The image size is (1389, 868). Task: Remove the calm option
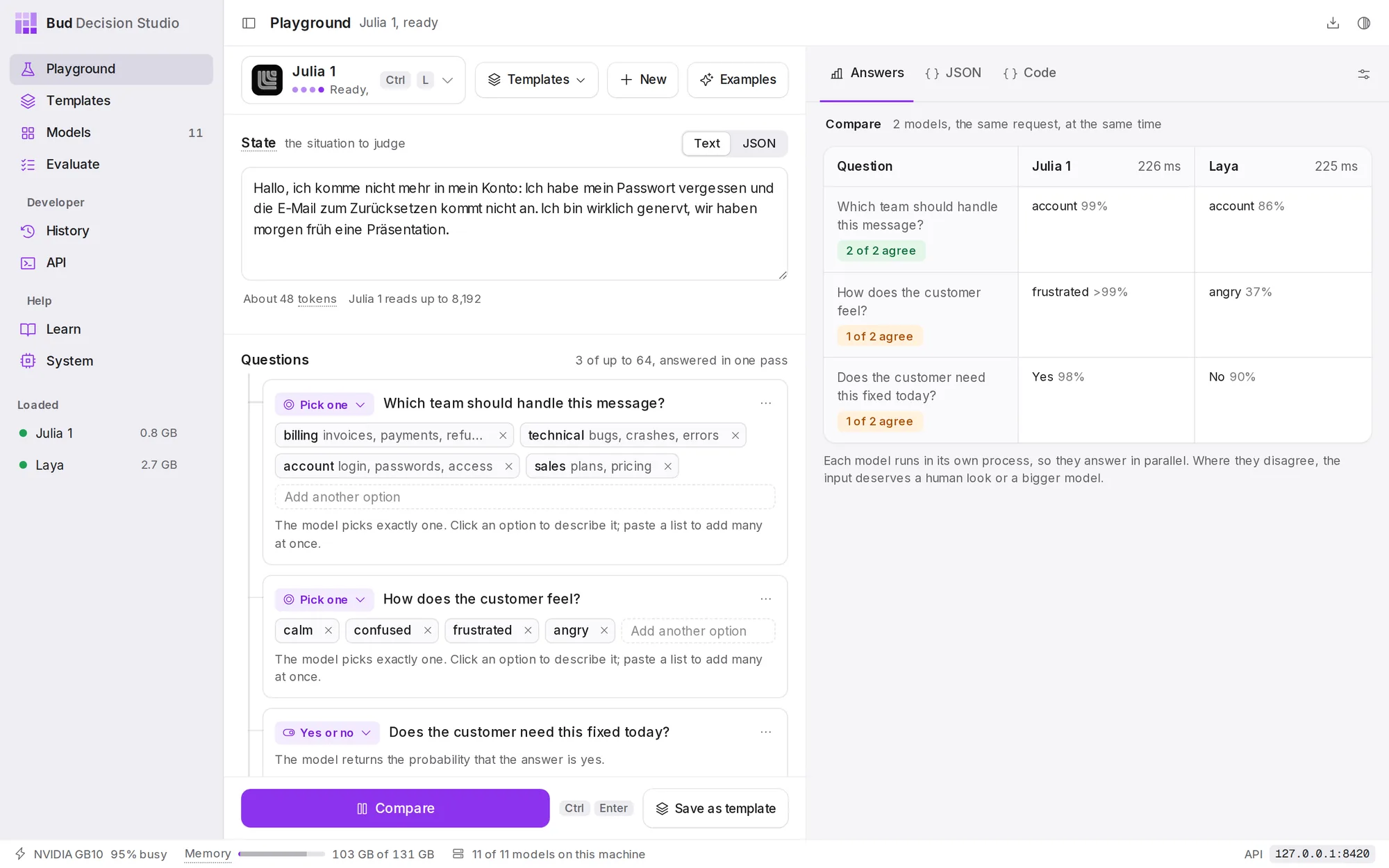point(328,631)
